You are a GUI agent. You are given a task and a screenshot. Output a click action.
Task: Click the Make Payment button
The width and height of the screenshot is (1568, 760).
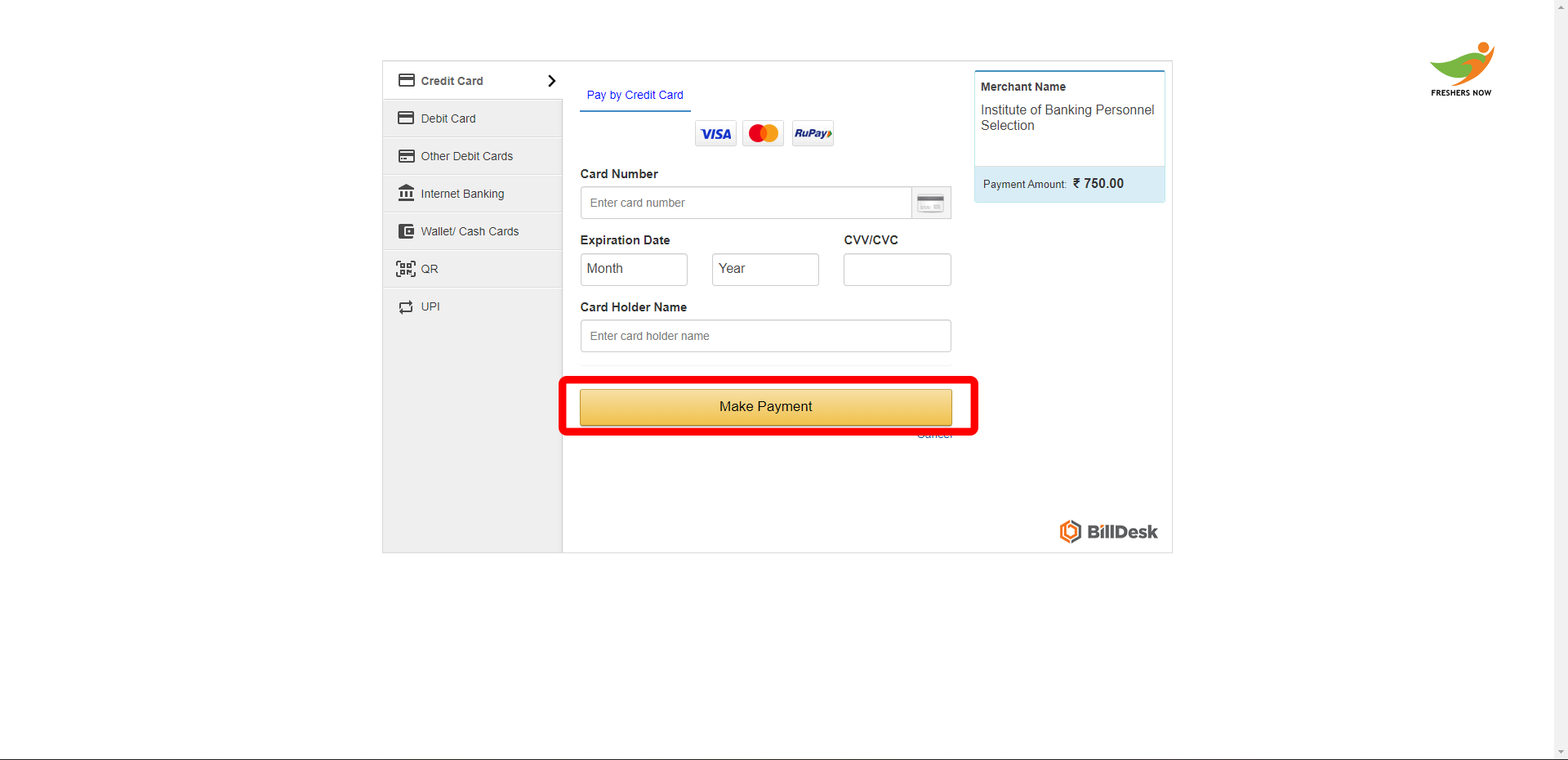click(x=766, y=407)
